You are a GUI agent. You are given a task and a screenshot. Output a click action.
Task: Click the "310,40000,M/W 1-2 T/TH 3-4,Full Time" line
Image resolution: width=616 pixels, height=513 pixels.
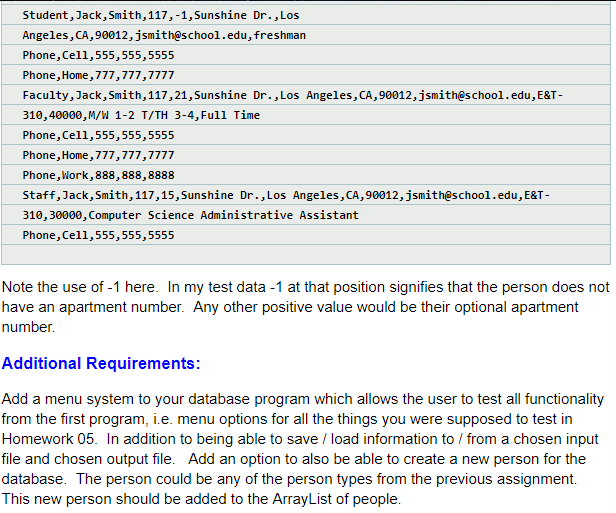[x=141, y=115]
